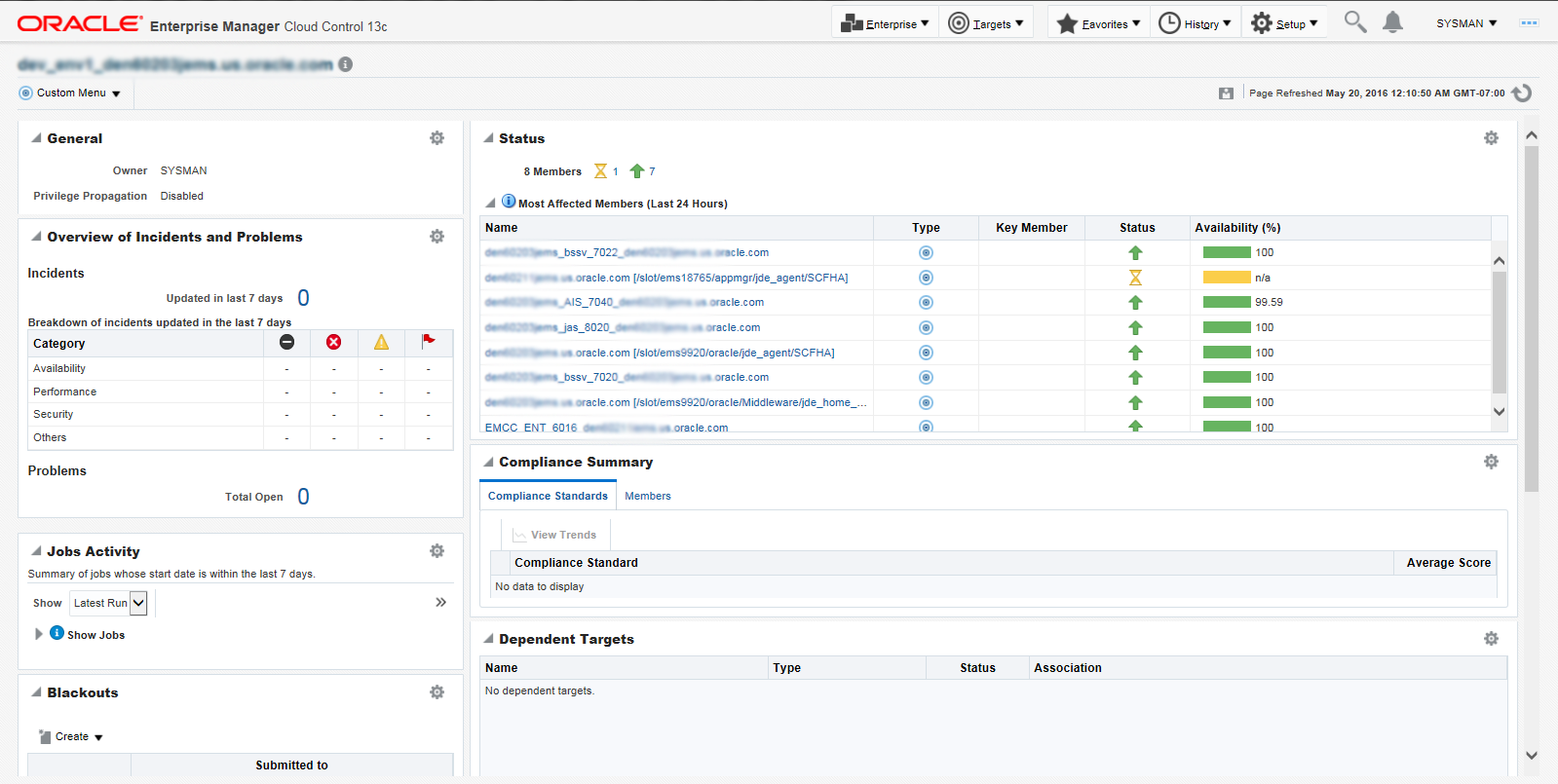This screenshot has width=1558, height=784.
Task: Open the Latest Run dropdown
Action: [138, 603]
